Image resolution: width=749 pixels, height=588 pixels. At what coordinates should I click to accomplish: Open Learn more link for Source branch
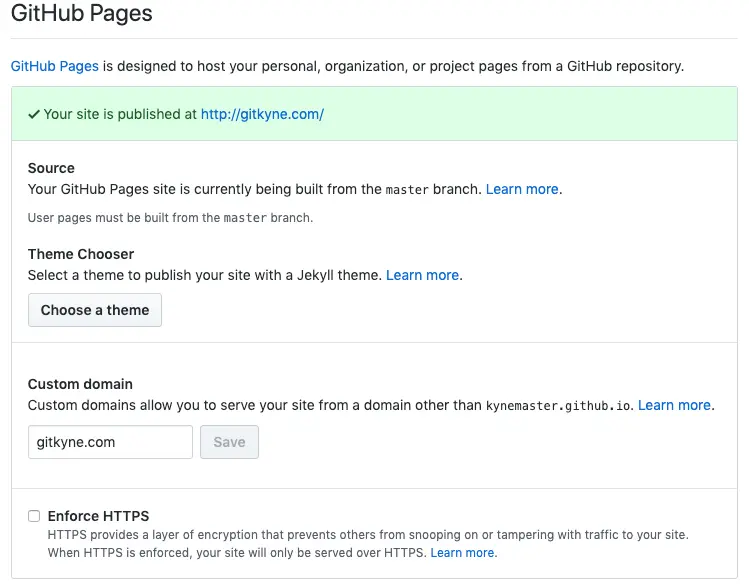click(522, 188)
